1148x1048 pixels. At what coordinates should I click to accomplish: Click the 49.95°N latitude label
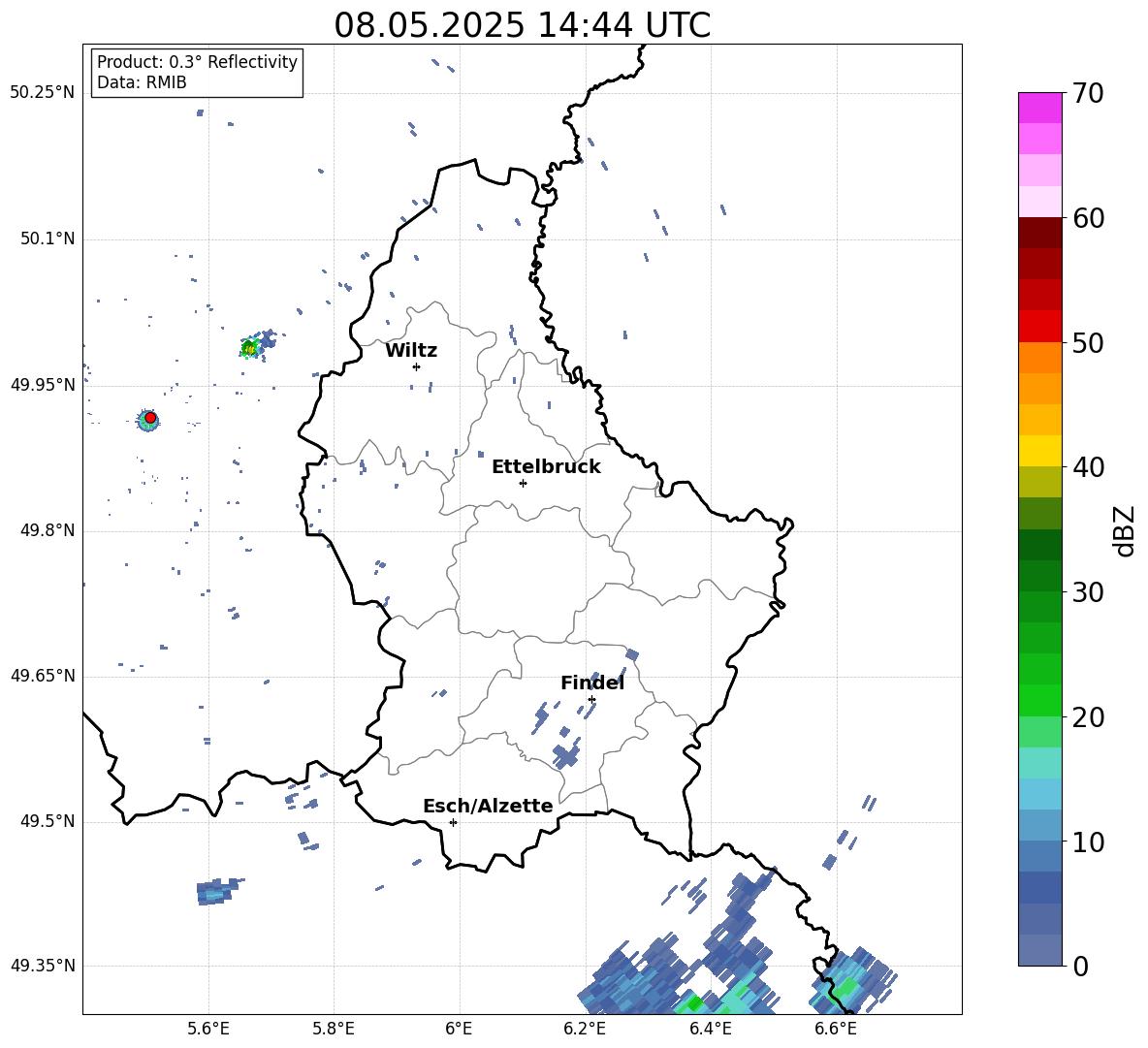[x=43, y=384]
